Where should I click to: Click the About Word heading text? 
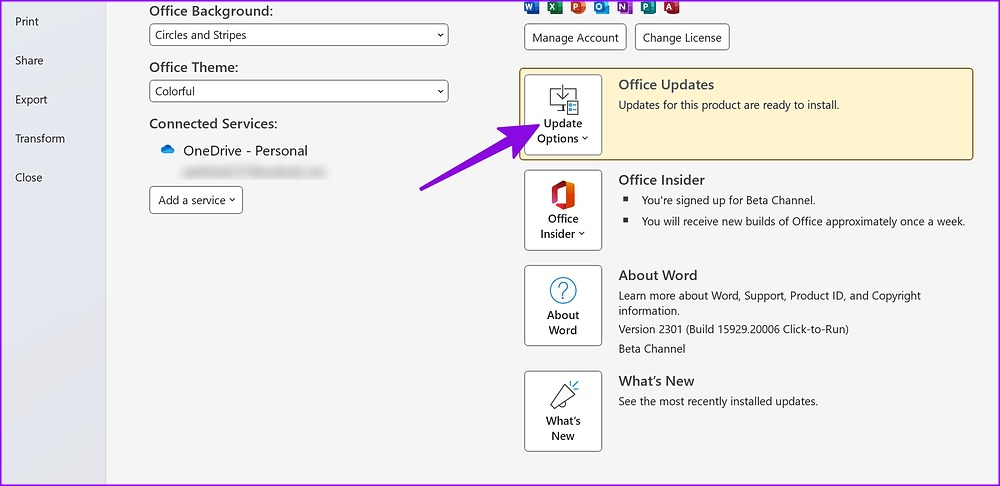658,276
